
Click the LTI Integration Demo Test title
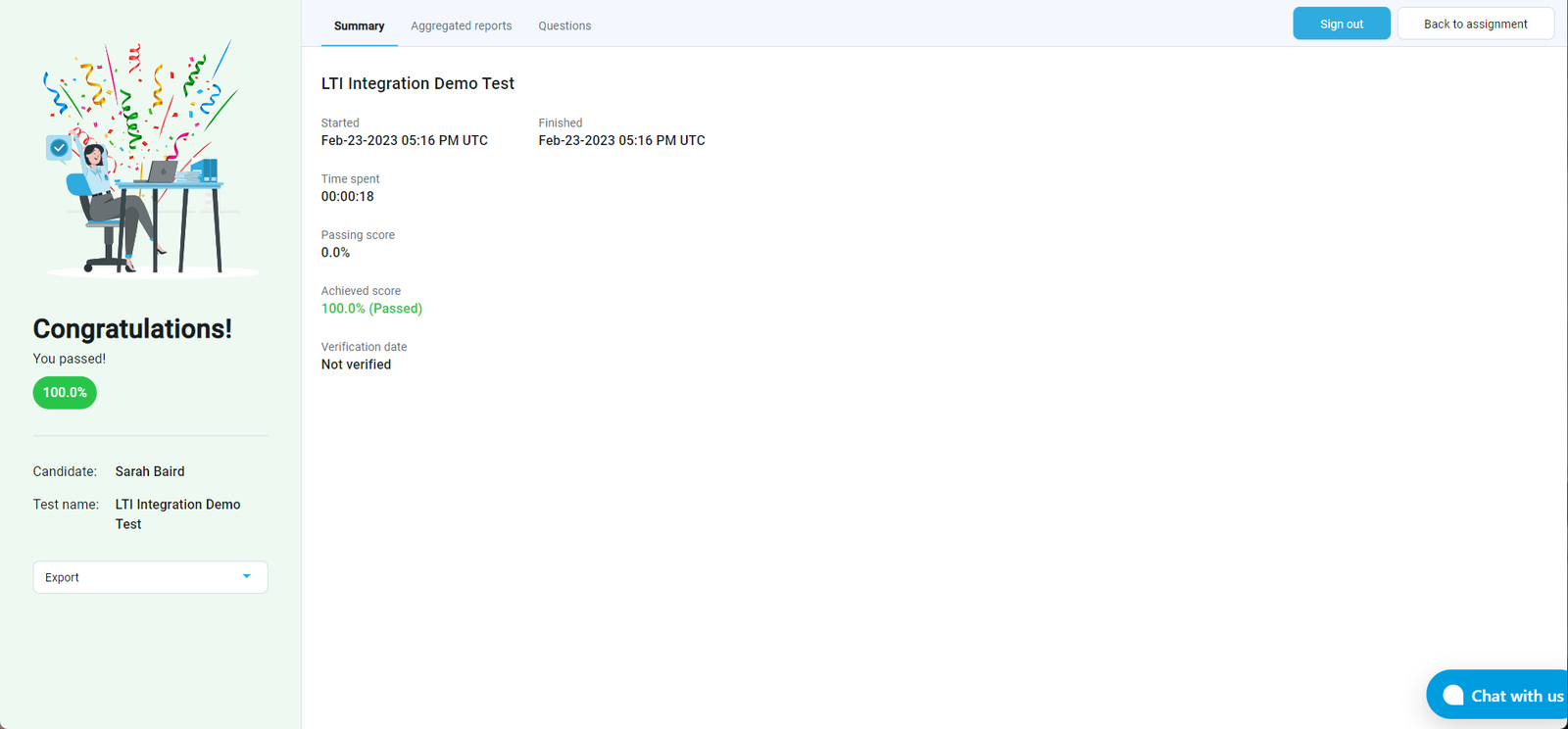coord(417,84)
